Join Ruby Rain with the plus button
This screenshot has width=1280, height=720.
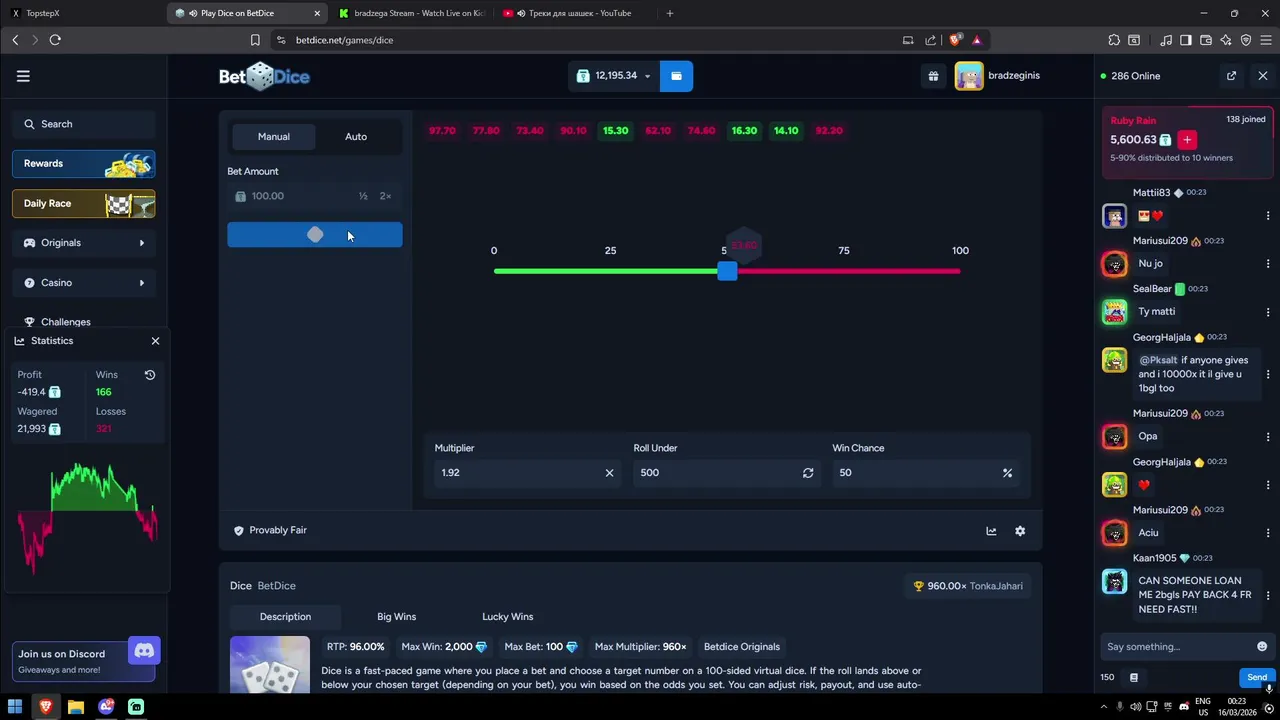(1187, 140)
